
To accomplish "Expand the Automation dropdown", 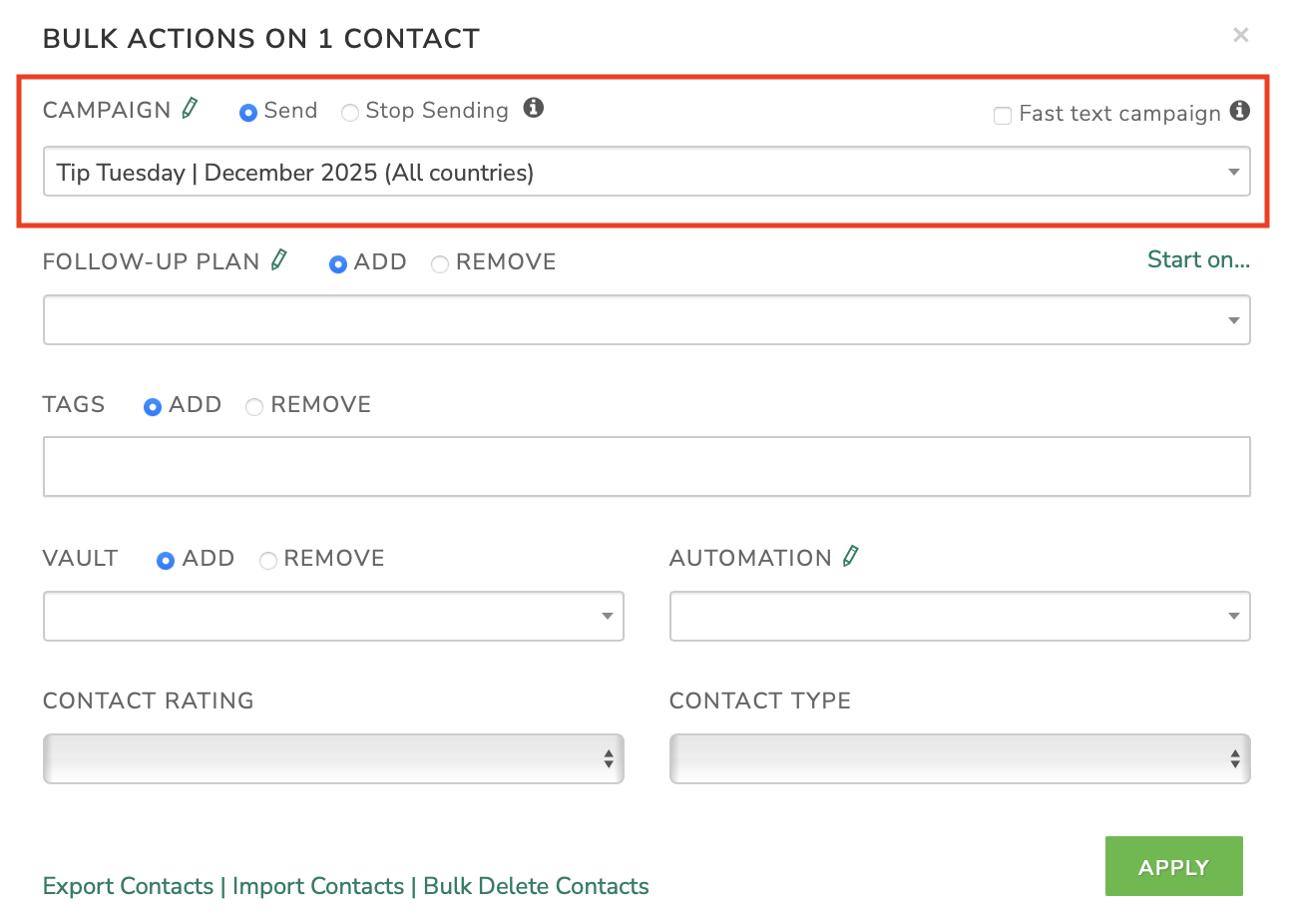I will (960, 617).
